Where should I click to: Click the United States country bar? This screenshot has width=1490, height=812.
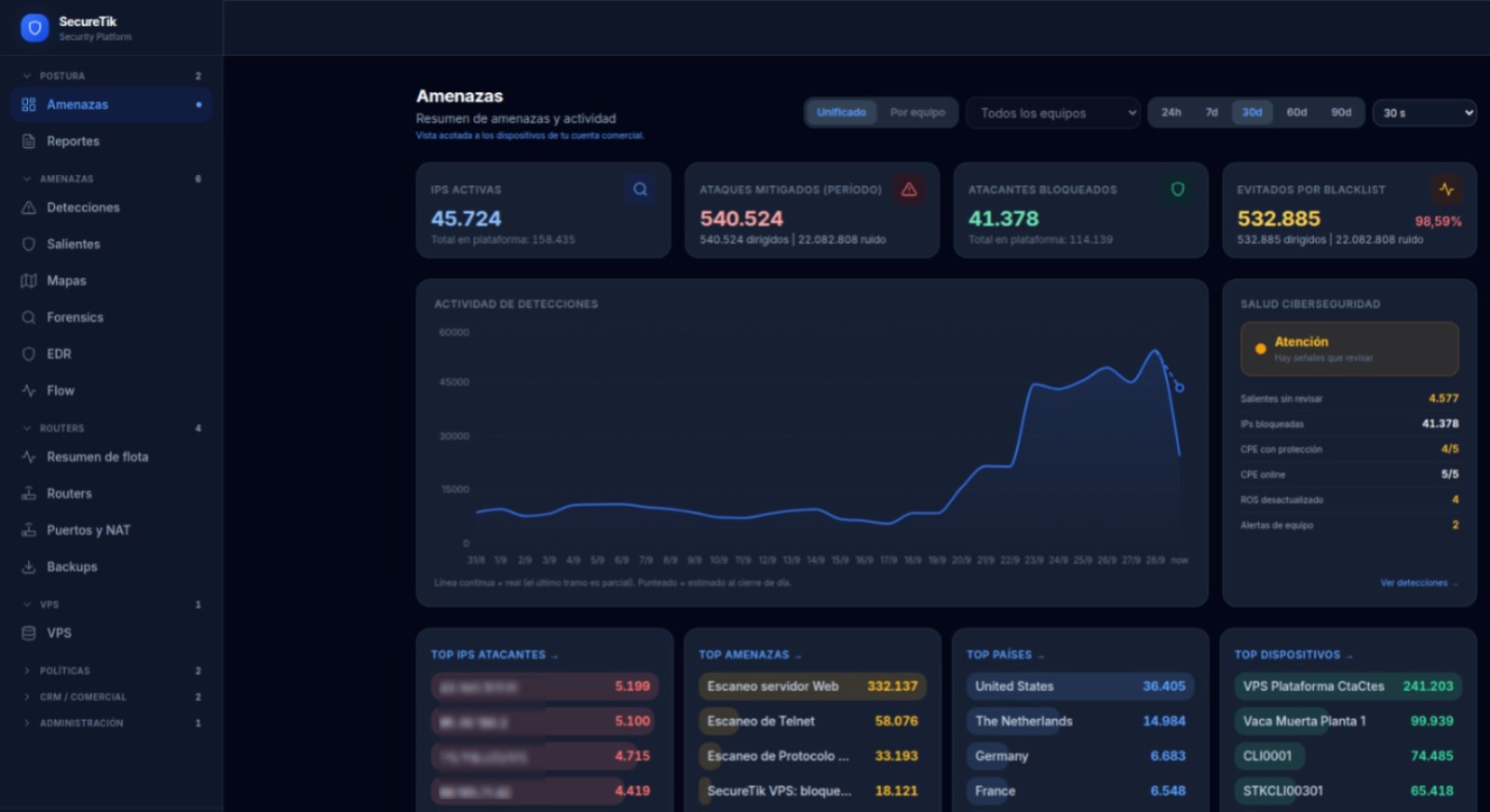1080,686
